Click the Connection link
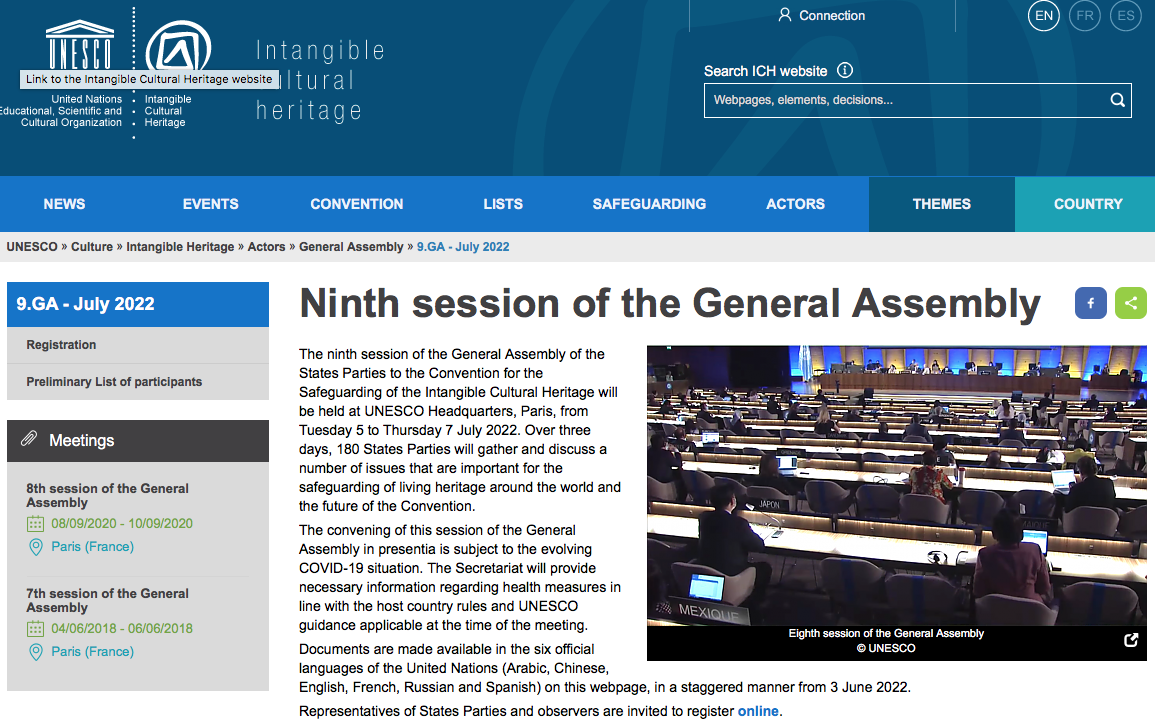The width and height of the screenshot is (1155, 724). 832,15
